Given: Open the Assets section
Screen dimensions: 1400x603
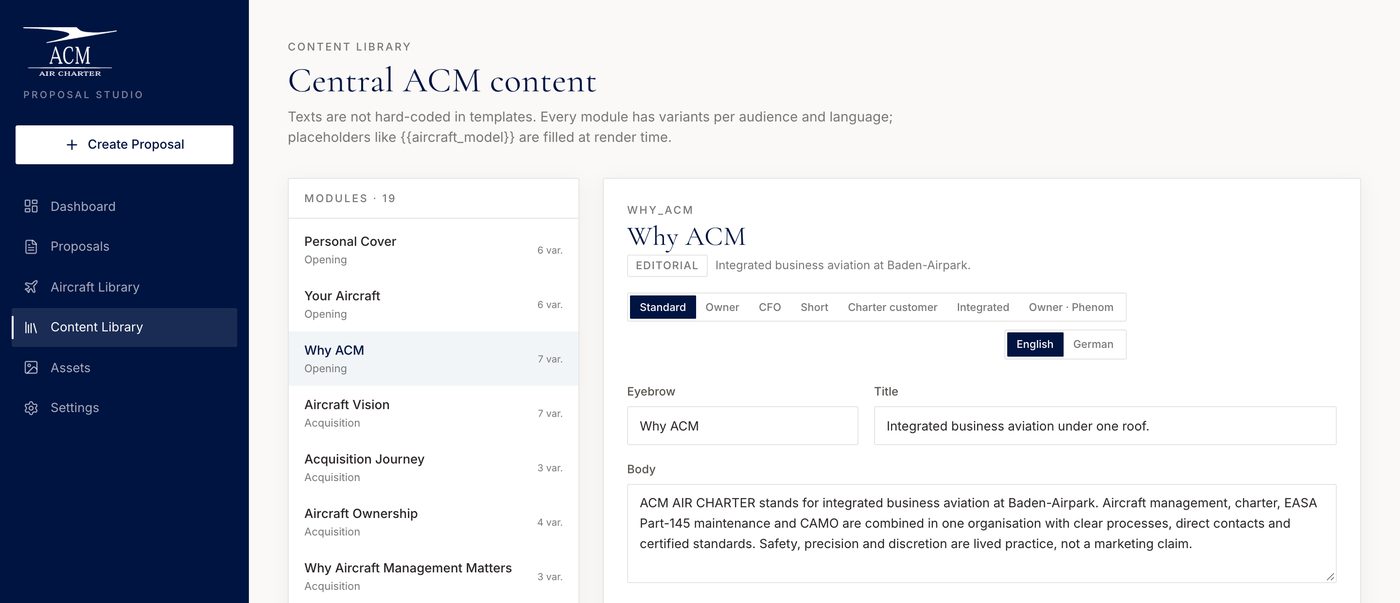Looking at the screenshot, I should [124, 368].
